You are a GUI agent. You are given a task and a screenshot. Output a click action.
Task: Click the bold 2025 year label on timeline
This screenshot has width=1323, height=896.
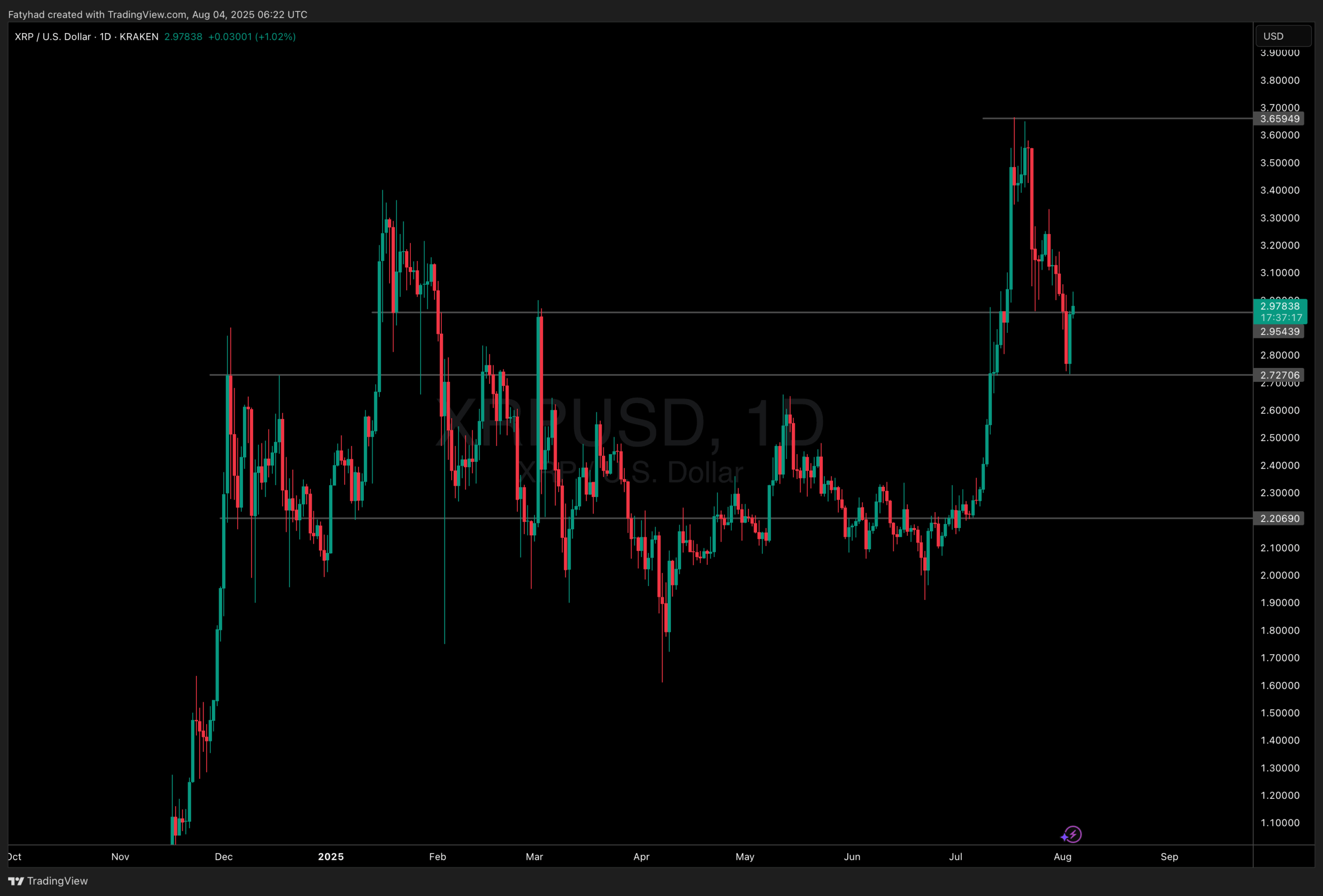tap(331, 857)
